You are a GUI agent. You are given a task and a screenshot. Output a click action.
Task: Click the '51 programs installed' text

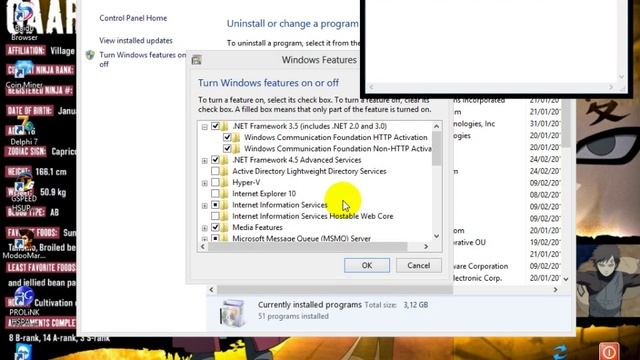pyautogui.click(x=293, y=316)
